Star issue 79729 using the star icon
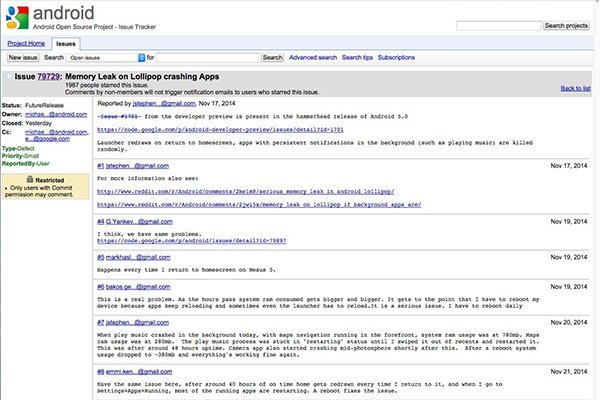 click(x=9, y=75)
